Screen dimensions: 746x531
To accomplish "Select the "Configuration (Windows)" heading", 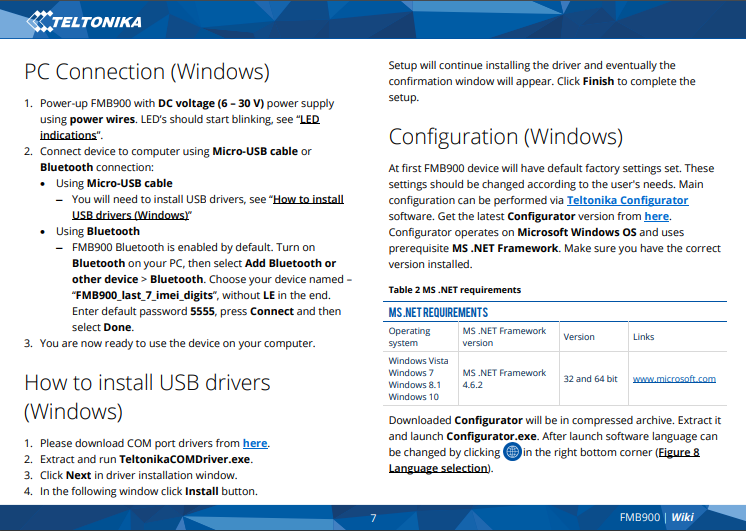I will click(x=505, y=136).
